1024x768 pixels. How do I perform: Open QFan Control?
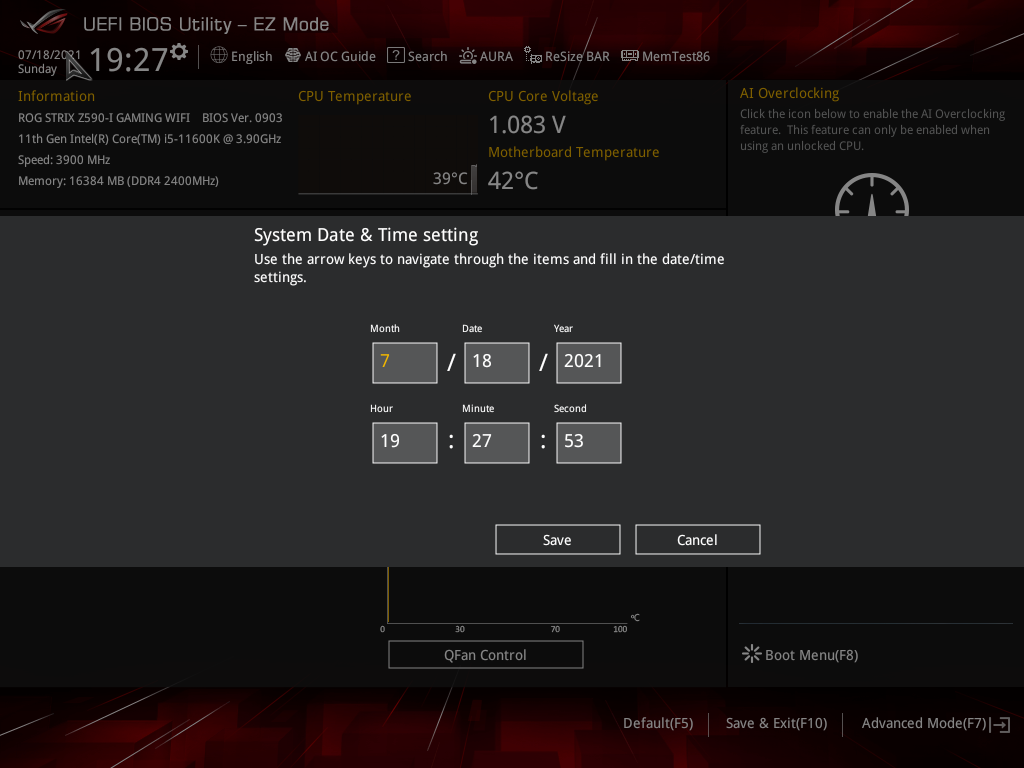[485, 654]
